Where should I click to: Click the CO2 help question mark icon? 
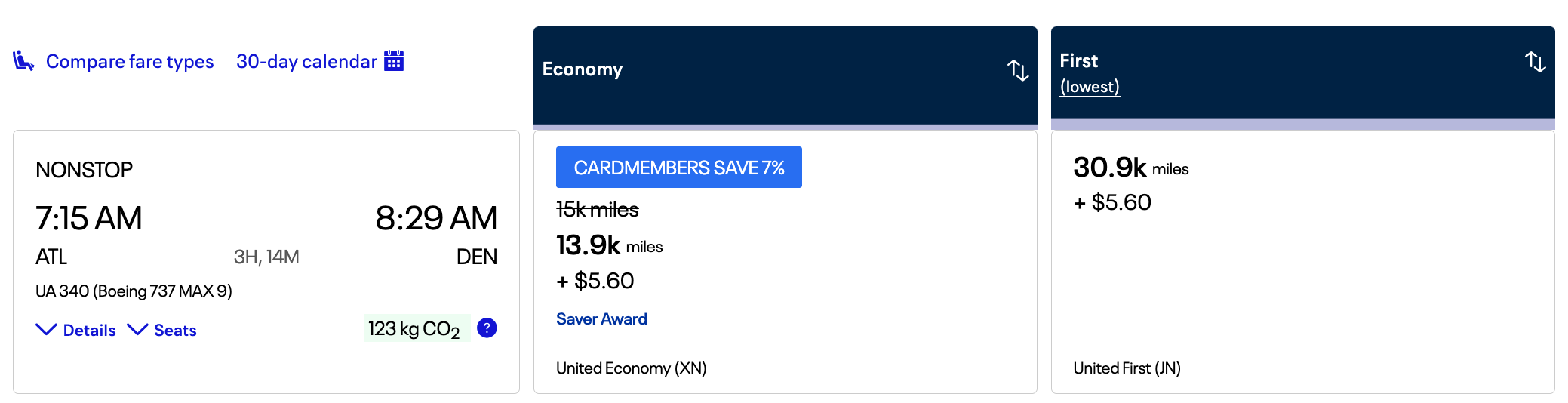point(487,328)
